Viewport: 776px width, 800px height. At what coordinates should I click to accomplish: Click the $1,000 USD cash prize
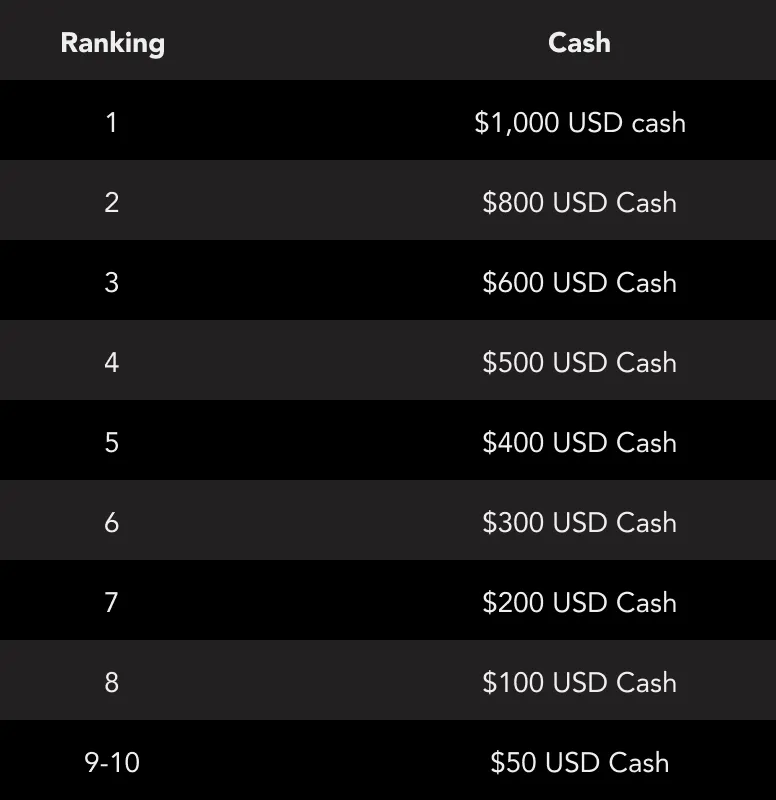(580, 123)
